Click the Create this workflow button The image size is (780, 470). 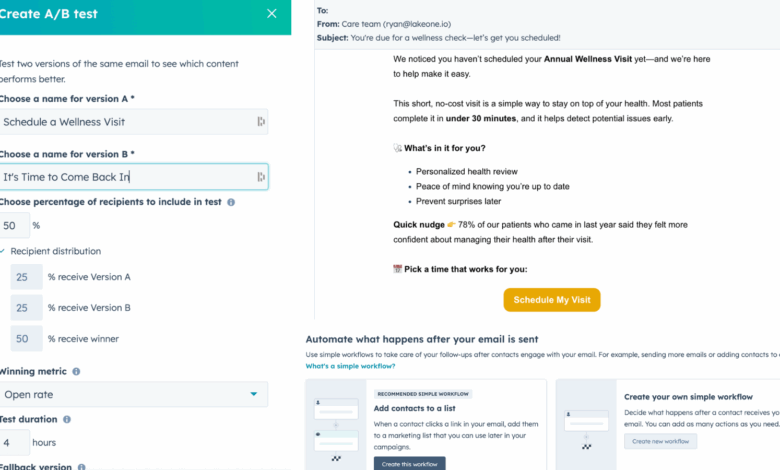pyautogui.click(x=410, y=463)
